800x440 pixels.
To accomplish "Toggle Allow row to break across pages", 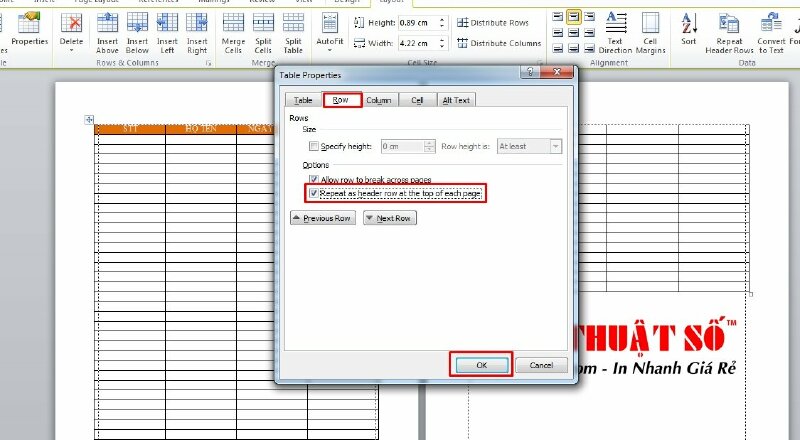I will (314, 179).
